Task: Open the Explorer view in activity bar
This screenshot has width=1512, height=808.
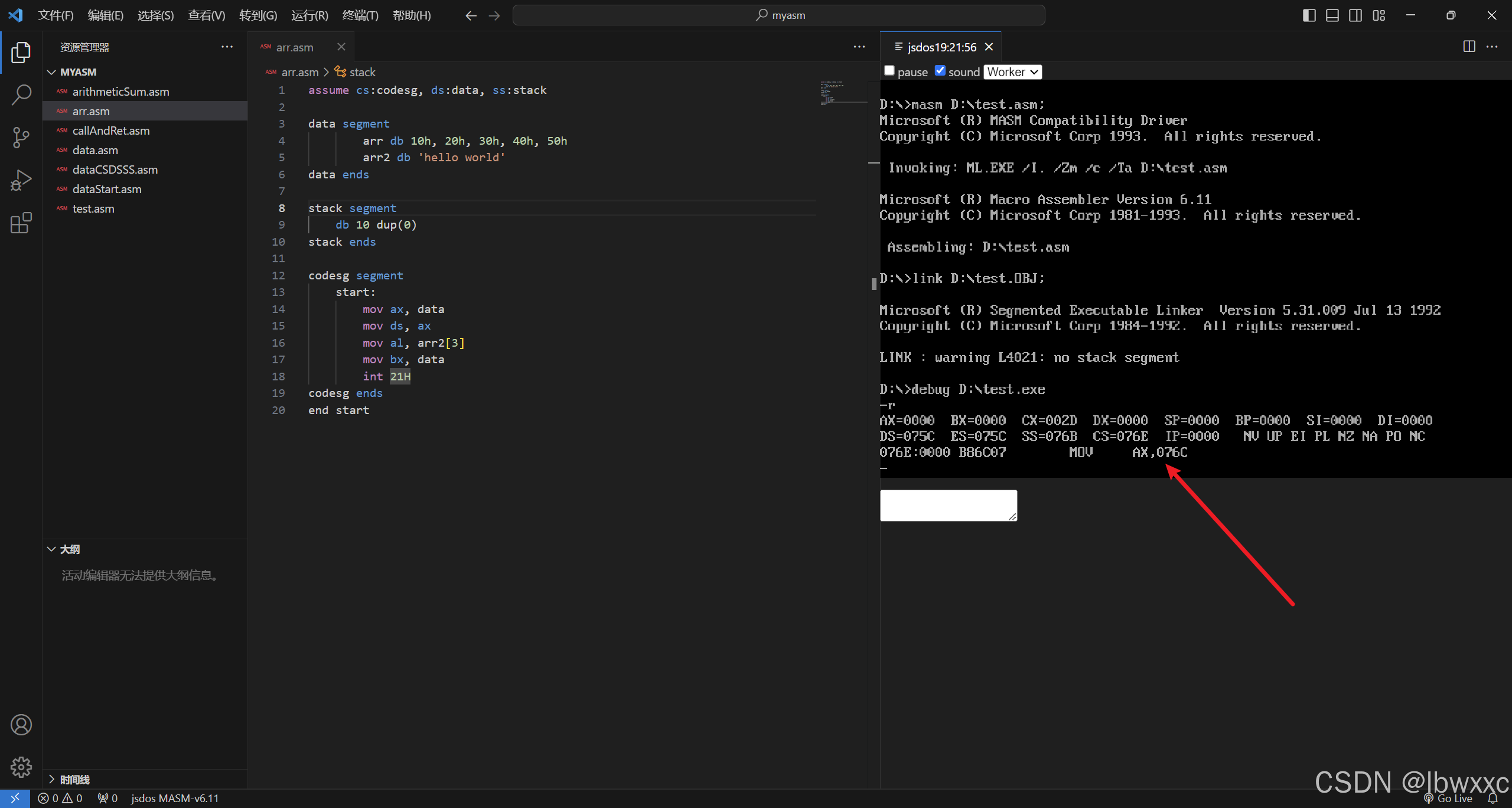Action: (21, 52)
